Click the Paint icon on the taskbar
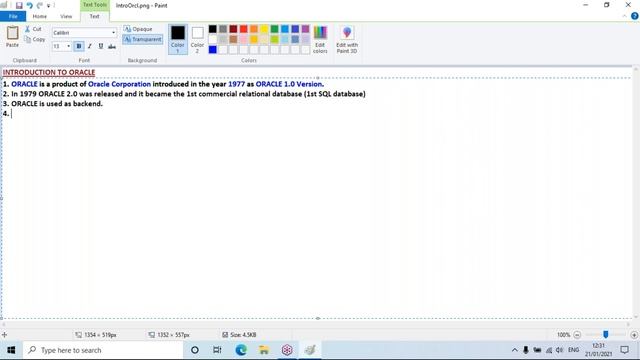Screen dimensions: 640x360 [x=310, y=350]
